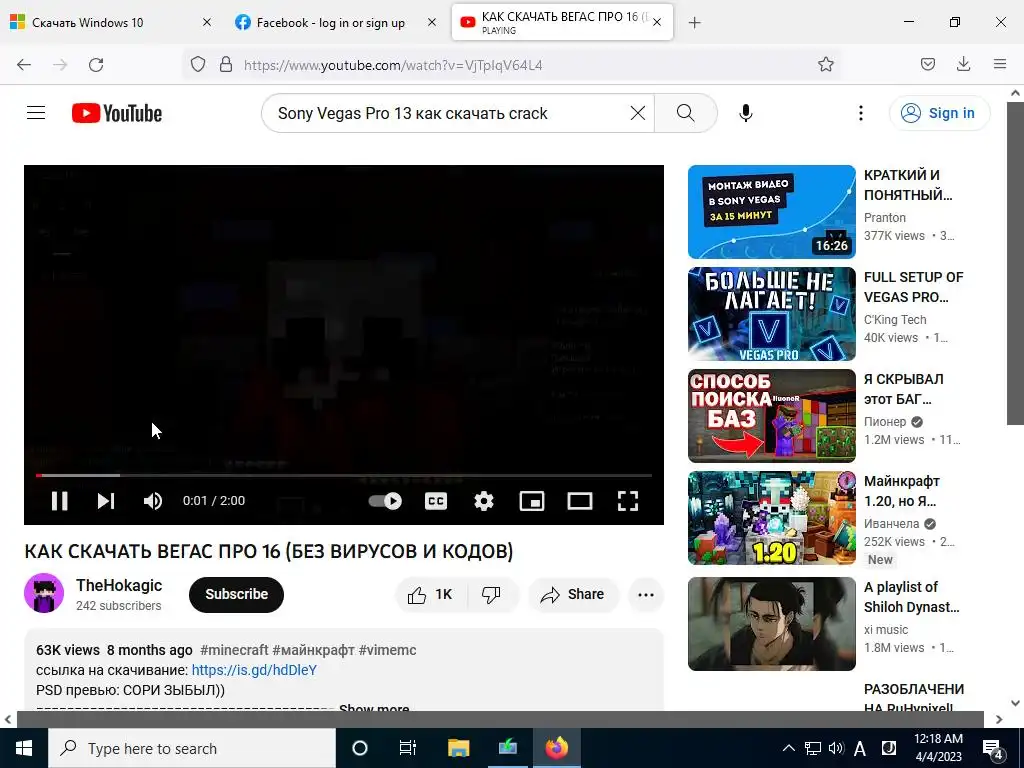The width and height of the screenshot is (1024, 768).
Task: Open the is.gd download link
Action: 254,670
